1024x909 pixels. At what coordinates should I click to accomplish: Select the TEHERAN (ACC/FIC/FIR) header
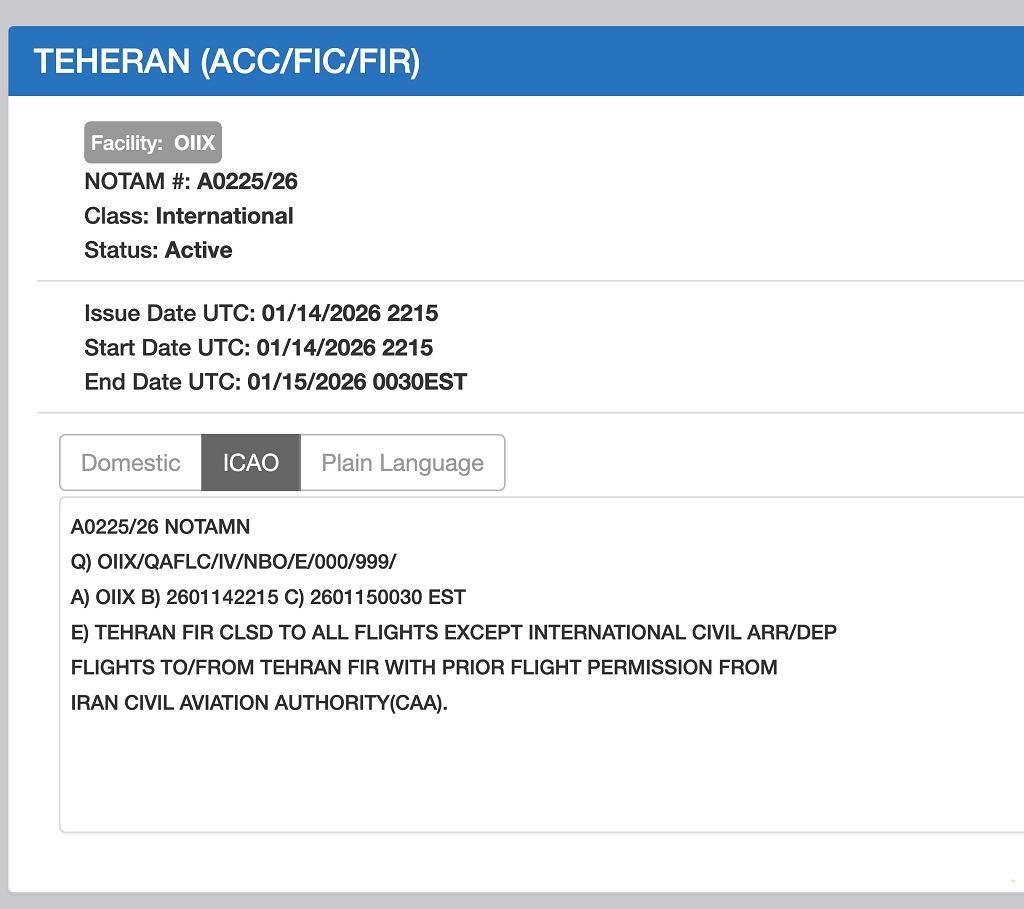pyautogui.click(x=227, y=61)
